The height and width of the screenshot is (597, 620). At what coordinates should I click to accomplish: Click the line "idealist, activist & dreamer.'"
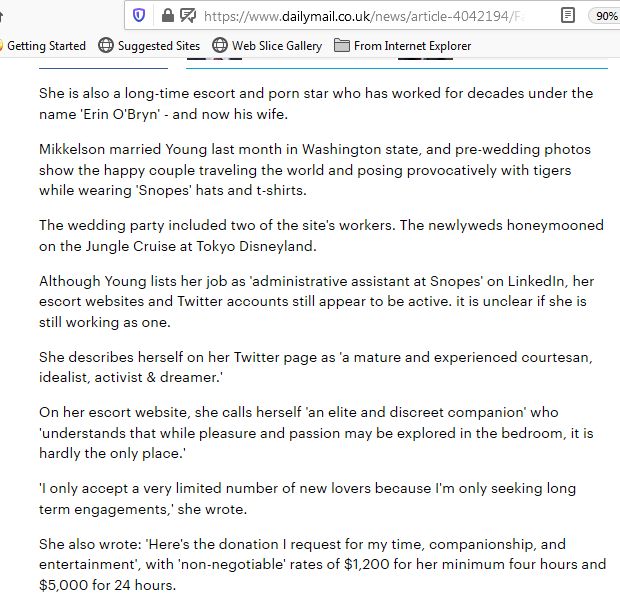tap(131, 378)
